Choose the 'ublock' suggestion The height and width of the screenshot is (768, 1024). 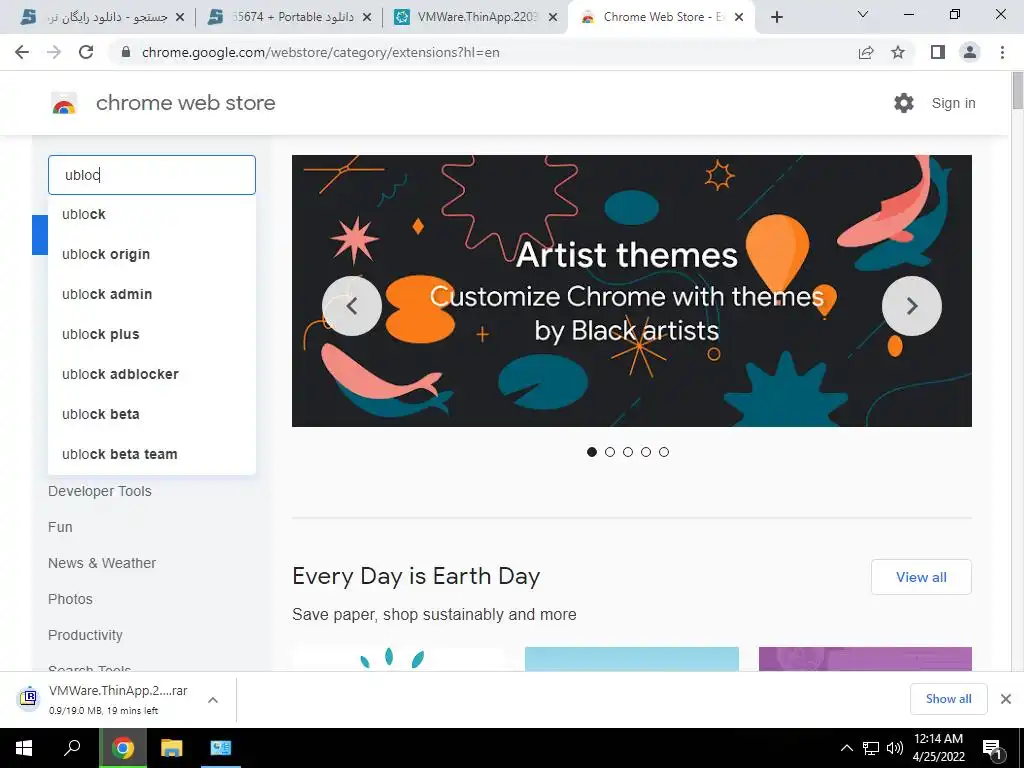point(152,214)
